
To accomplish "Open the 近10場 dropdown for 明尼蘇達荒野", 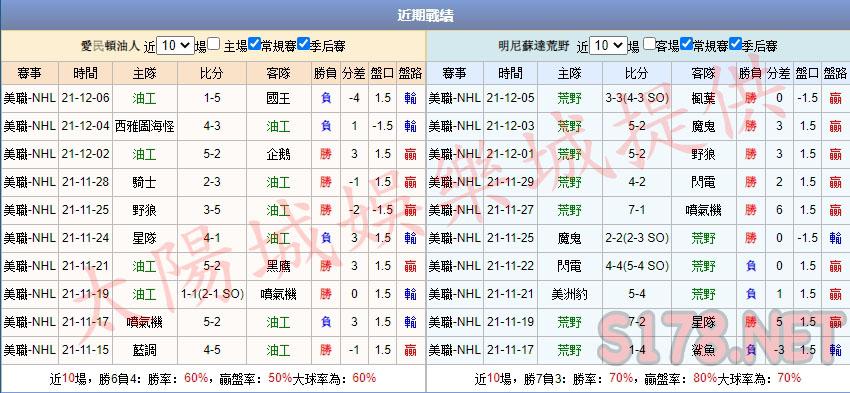I will coord(608,46).
